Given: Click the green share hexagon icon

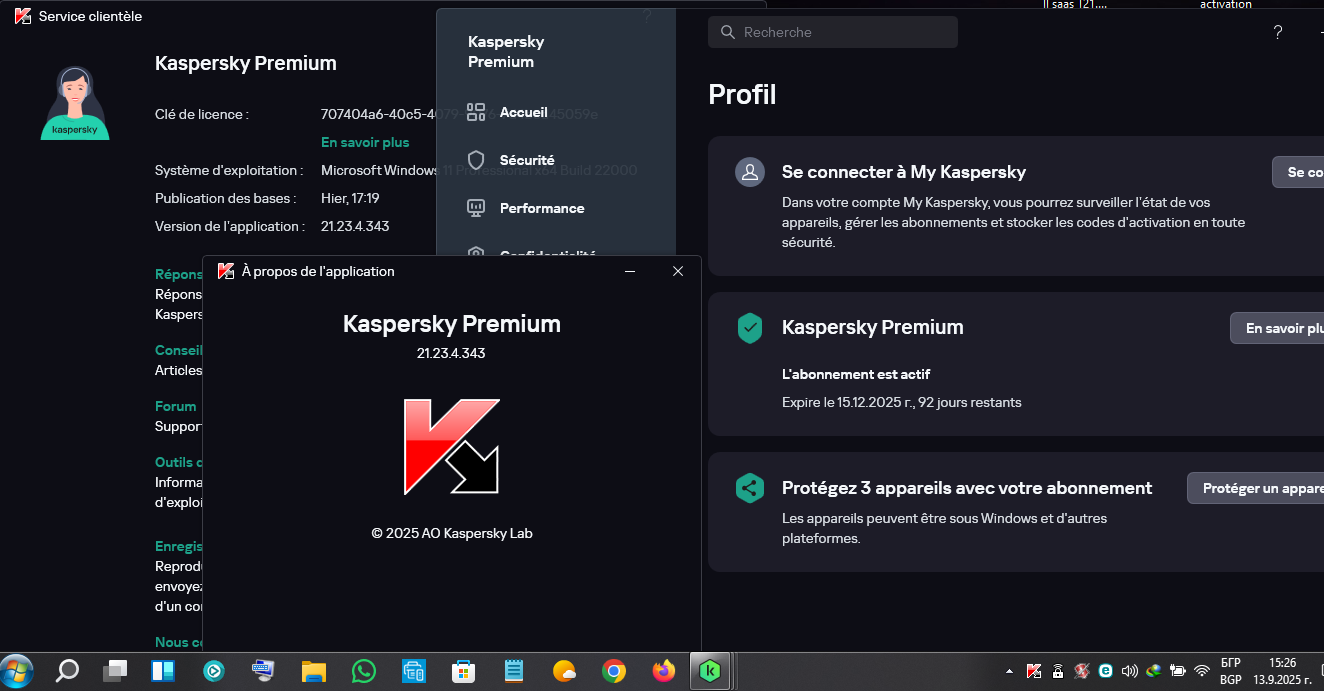Looking at the screenshot, I should (x=750, y=488).
